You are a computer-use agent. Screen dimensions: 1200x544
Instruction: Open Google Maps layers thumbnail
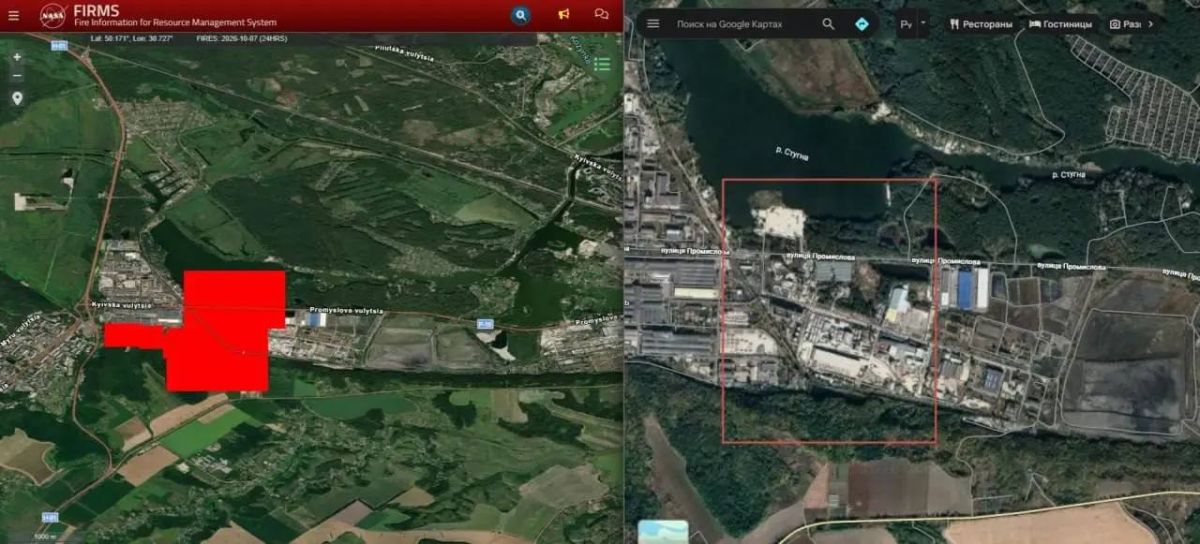tap(663, 532)
